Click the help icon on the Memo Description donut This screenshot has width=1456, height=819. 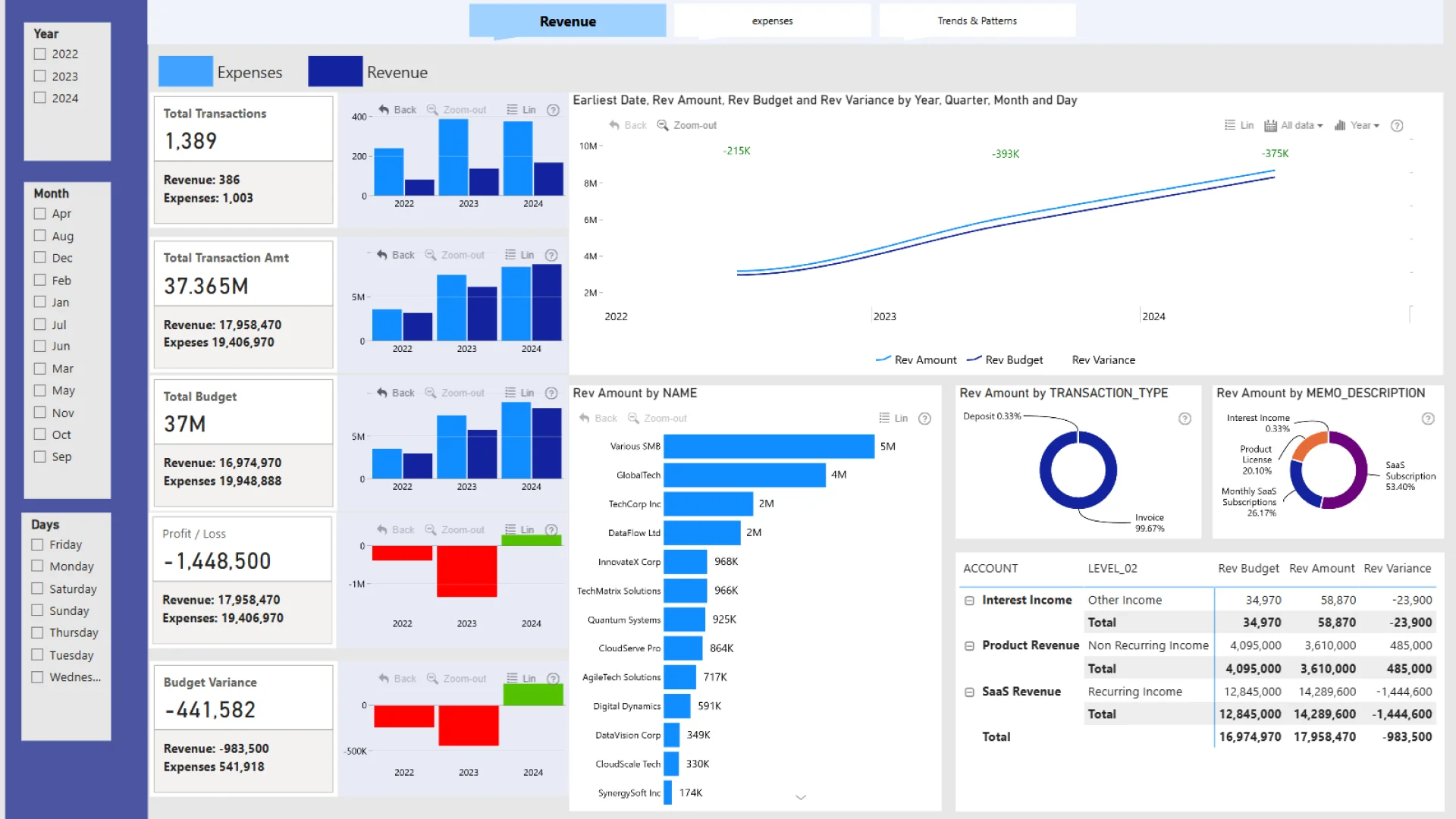[x=1428, y=419]
